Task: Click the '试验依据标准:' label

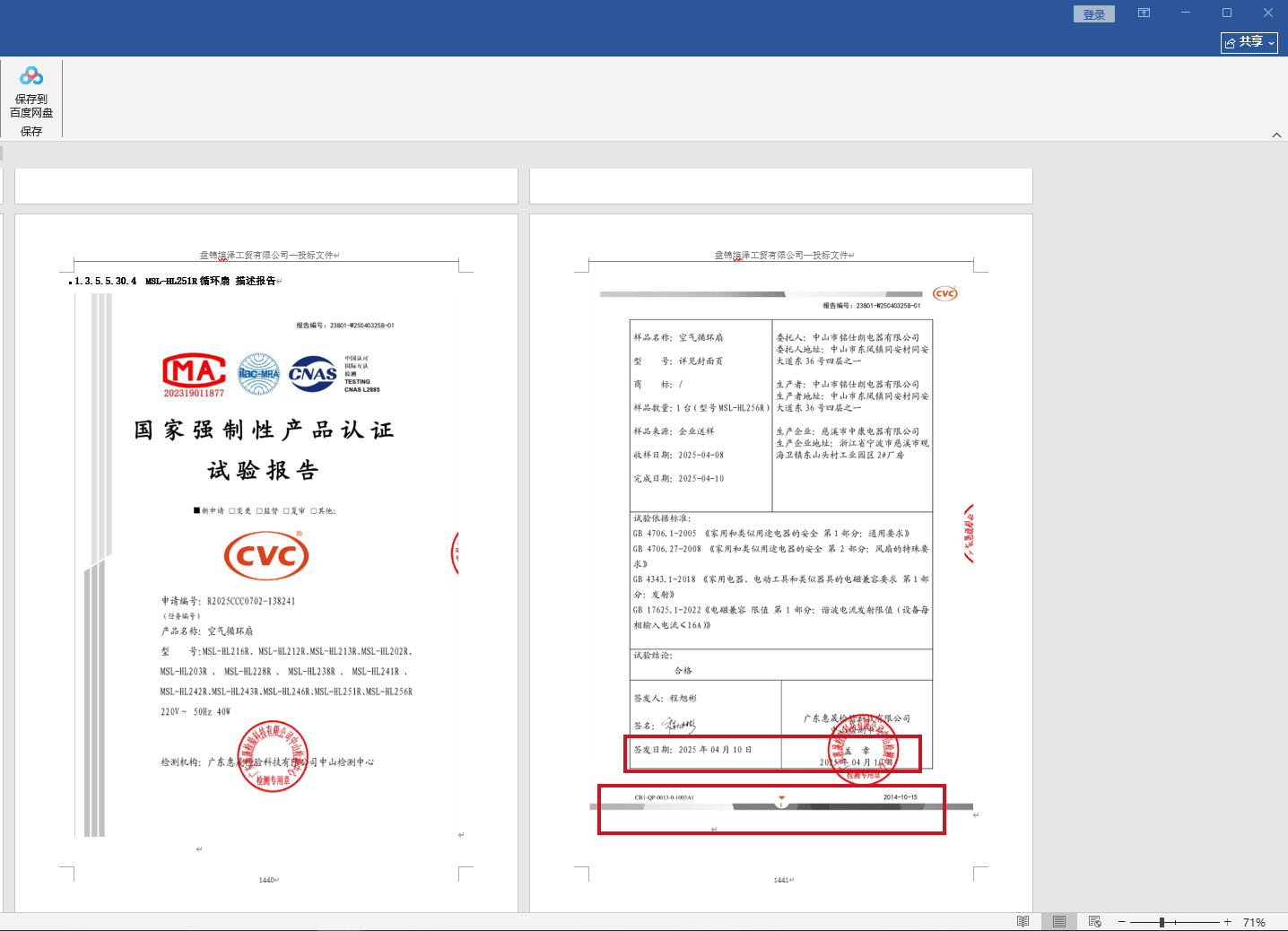Action: click(662, 518)
